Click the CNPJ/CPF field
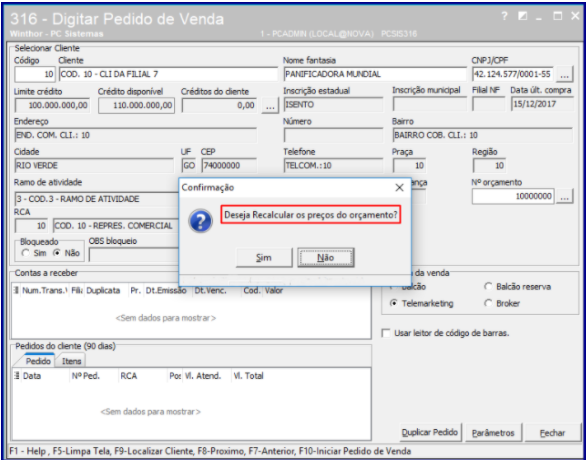 (x=513, y=74)
